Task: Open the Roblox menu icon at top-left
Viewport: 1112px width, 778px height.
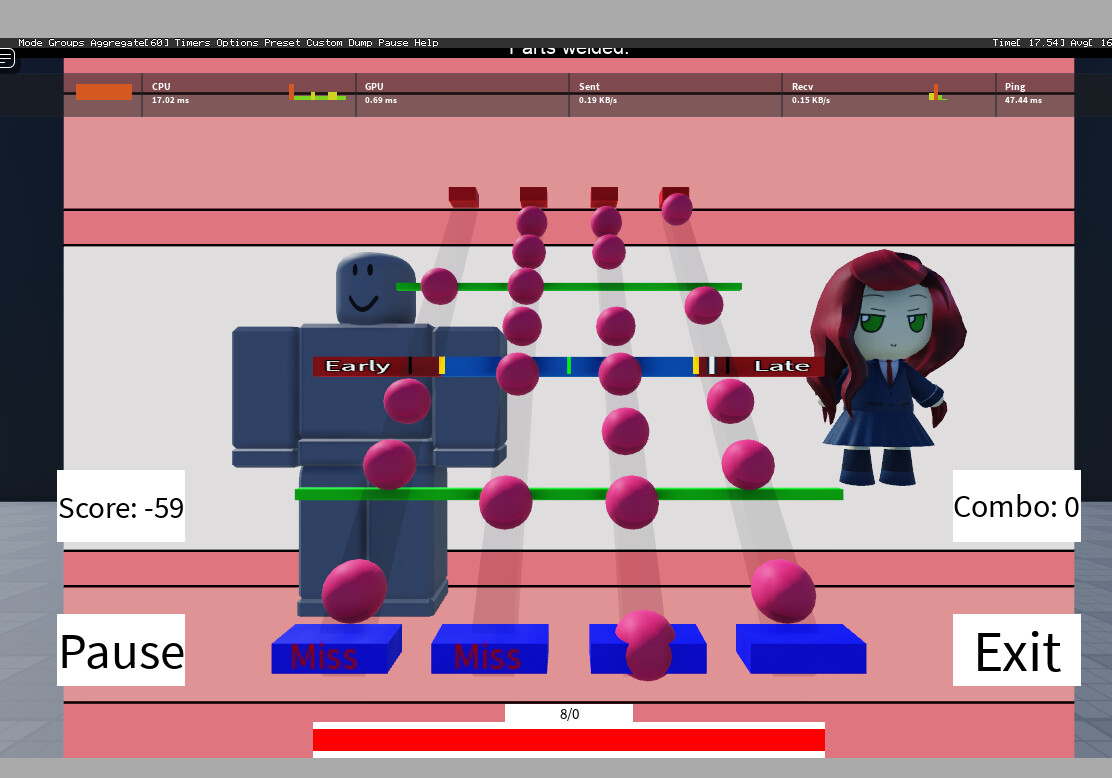Action: pyautogui.click(x=7, y=58)
